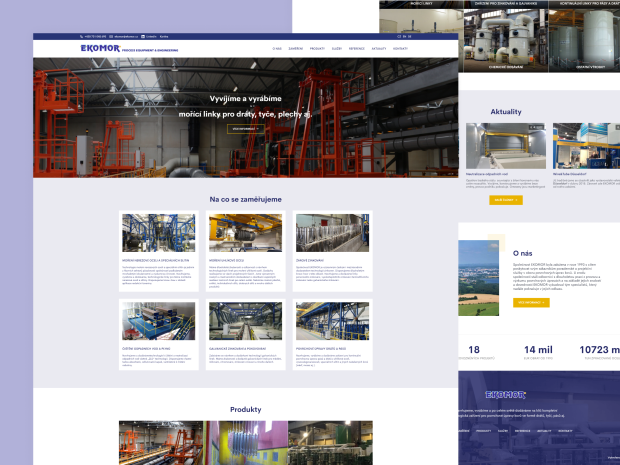Open the Žárové zinkování card image
The height and width of the screenshot is (465, 620).
318,233
